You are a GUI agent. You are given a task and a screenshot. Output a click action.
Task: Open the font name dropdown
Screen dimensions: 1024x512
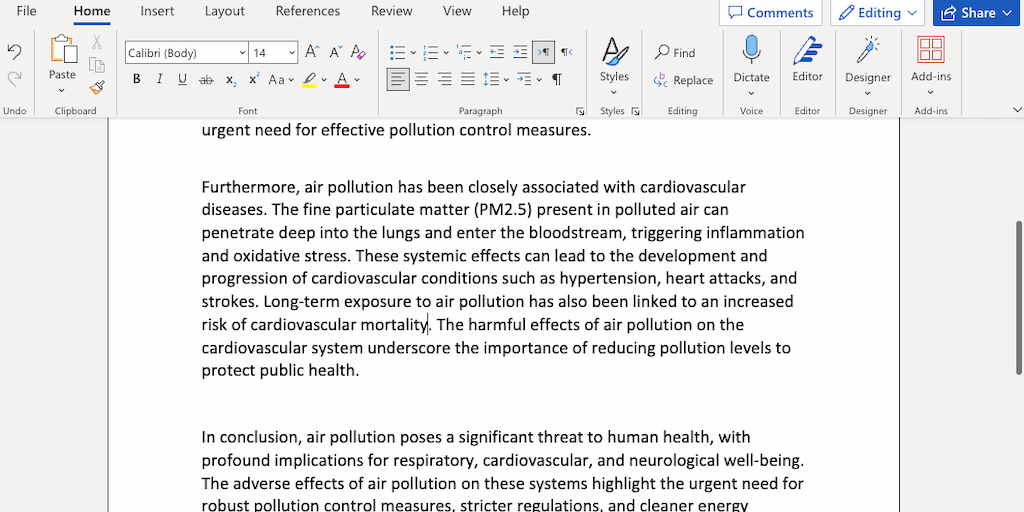[x=242, y=53]
